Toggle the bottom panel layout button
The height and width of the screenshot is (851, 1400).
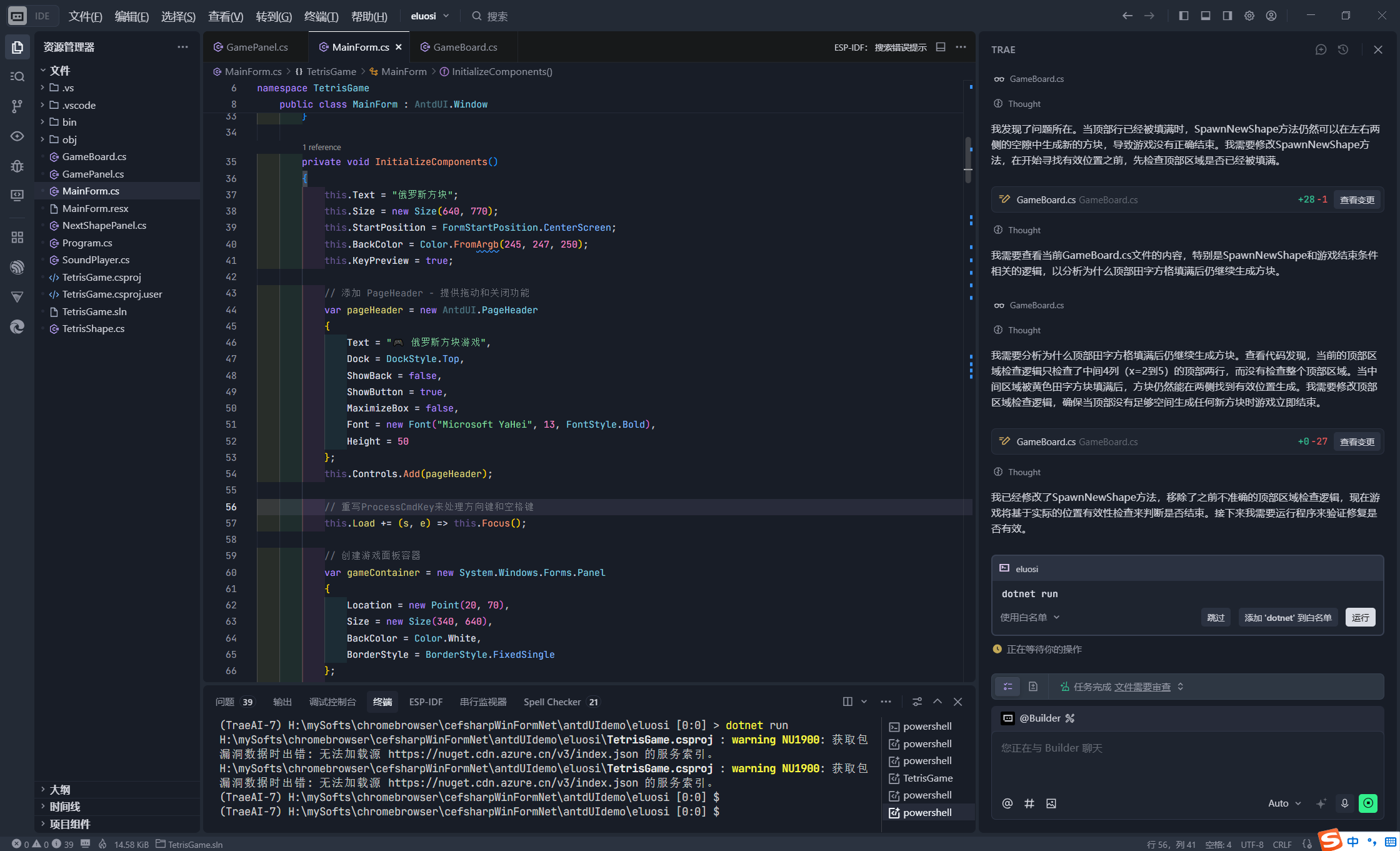point(1206,16)
